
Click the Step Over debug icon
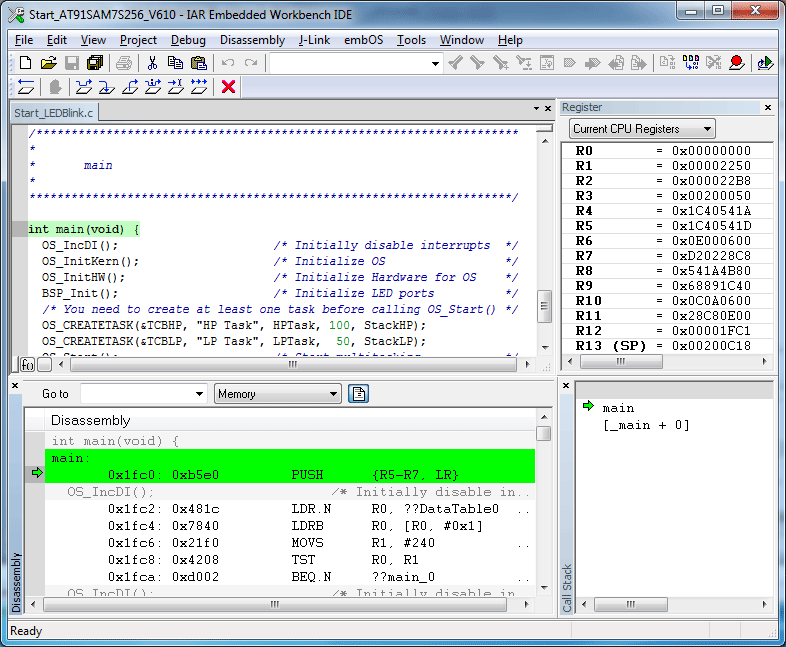[84, 87]
